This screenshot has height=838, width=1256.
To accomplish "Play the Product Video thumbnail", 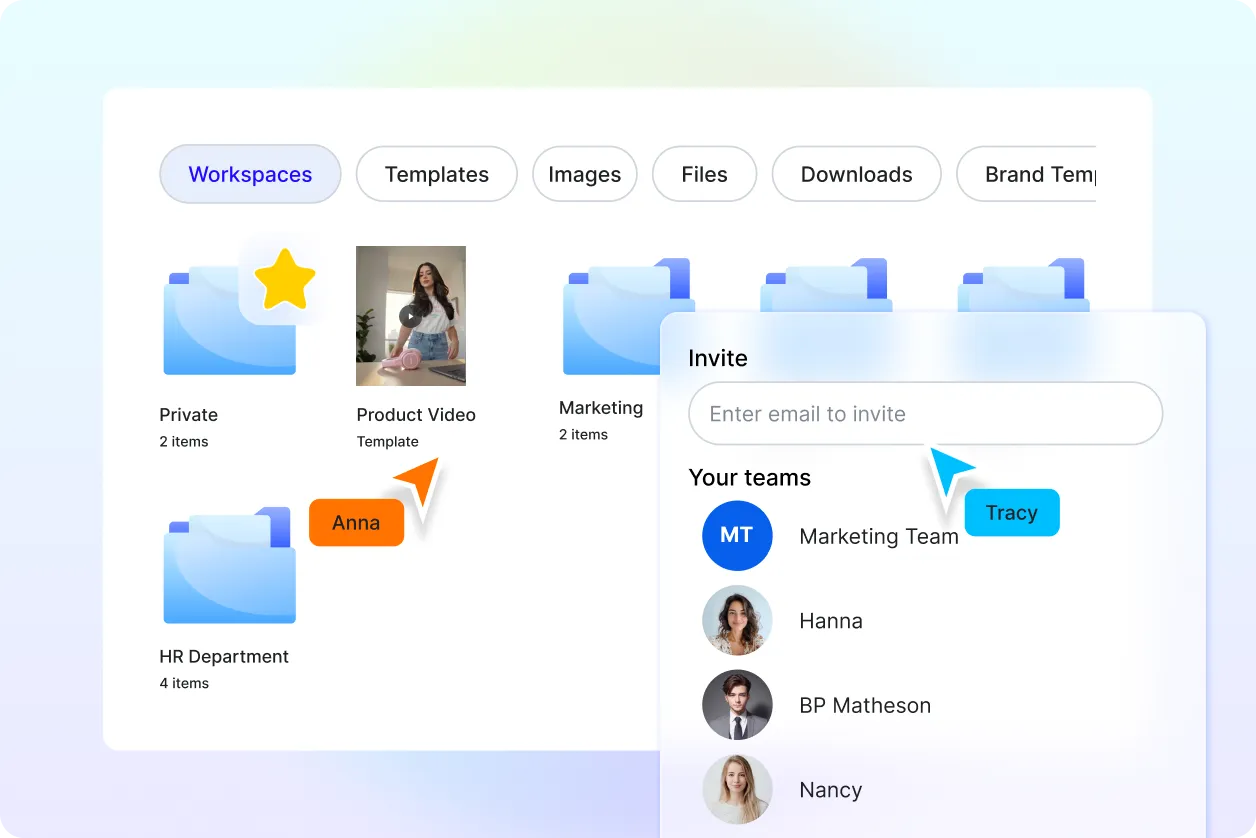I will click(x=411, y=316).
